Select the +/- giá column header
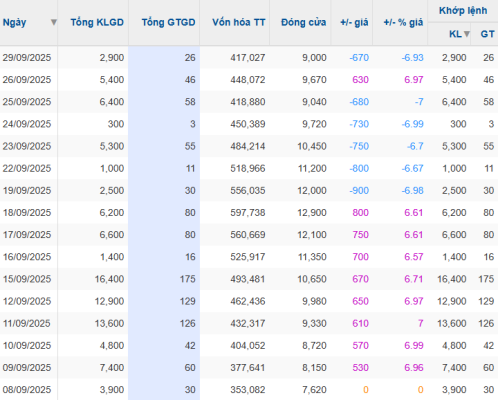 (354, 22)
